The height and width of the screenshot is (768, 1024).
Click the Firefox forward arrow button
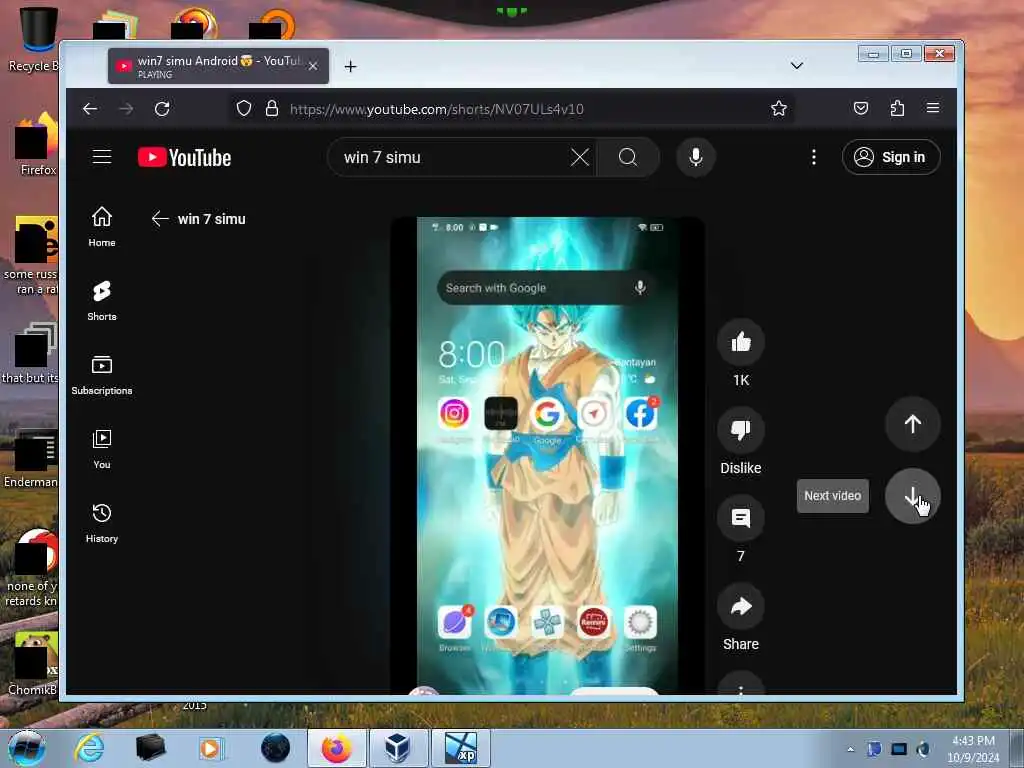(x=126, y=108)
